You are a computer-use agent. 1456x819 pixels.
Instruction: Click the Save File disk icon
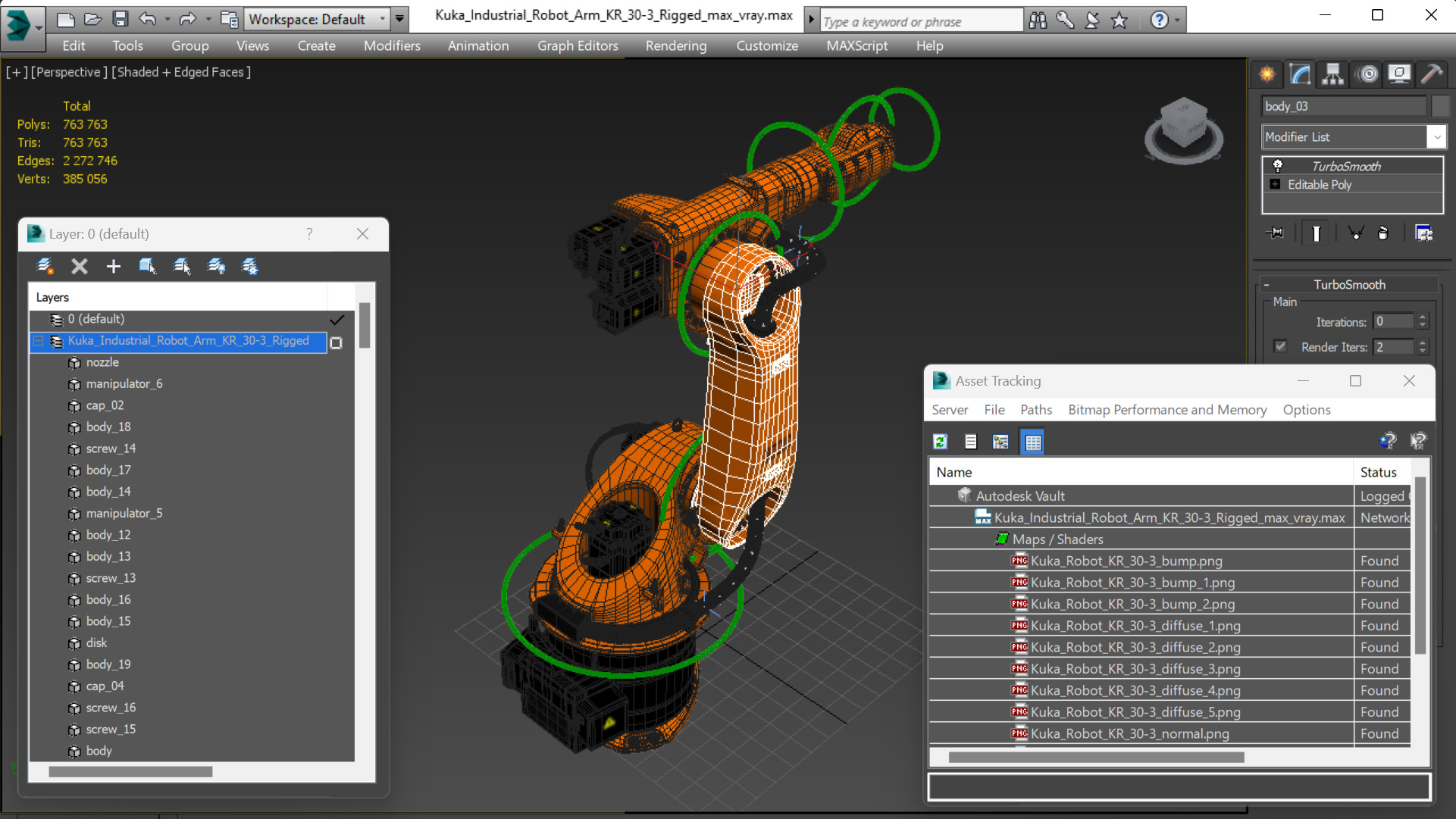pyautogui.click(x=120, y=19)
